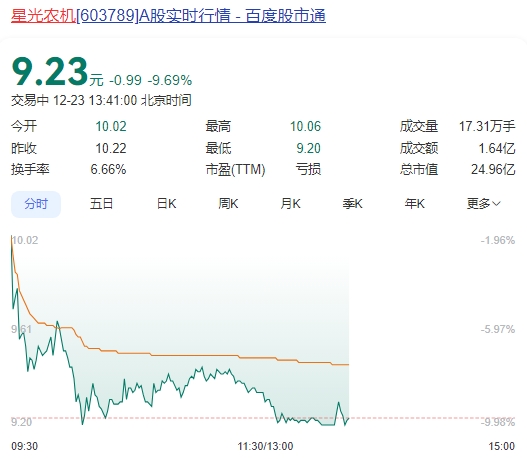
Task: Click the 今开 value 10.02
Action: [x=111, y=126]
